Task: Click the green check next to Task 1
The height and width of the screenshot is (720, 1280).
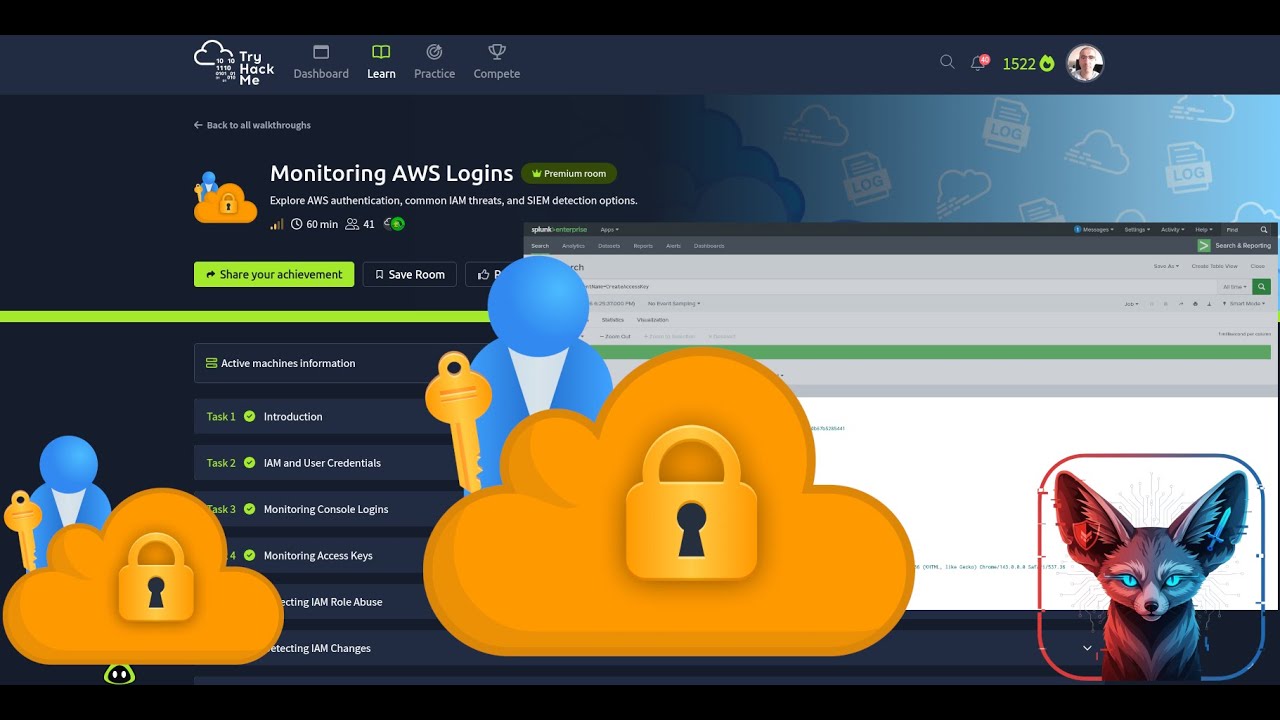Action: click(249, 416)
